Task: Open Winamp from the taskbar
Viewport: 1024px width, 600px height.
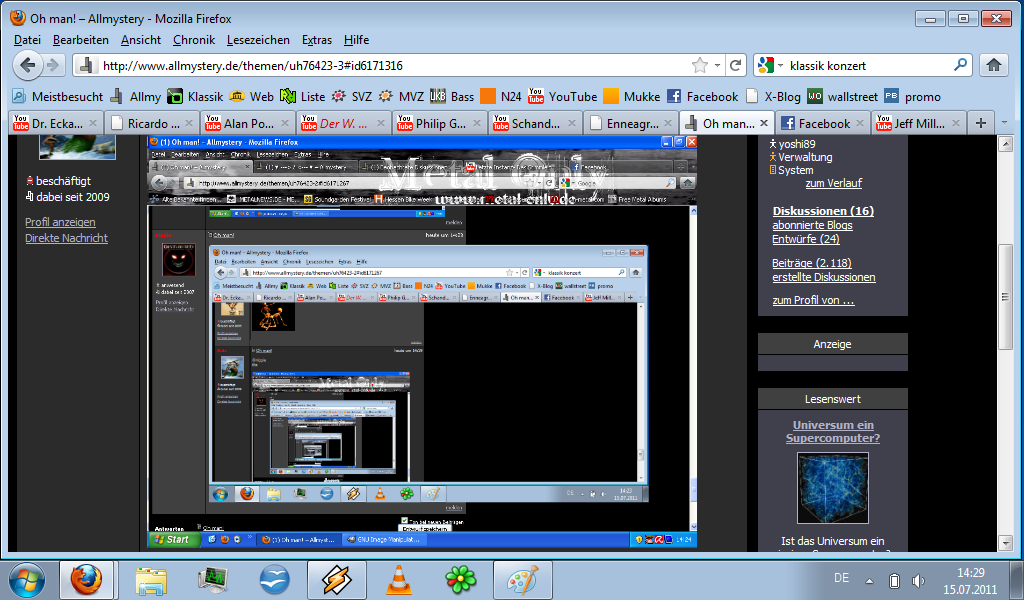Action: pos(337,580)
